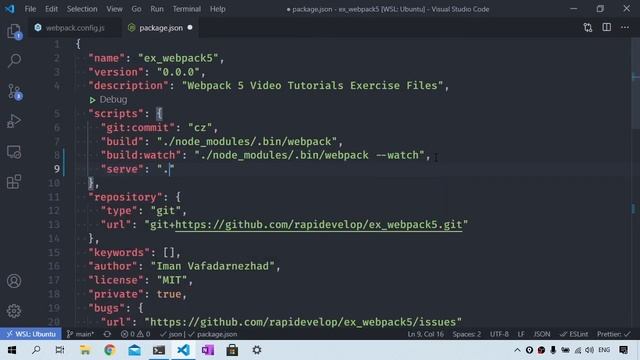Click the volume icon in system tray
The height and width of the screenshot is (360, 640).
point(589,350)
